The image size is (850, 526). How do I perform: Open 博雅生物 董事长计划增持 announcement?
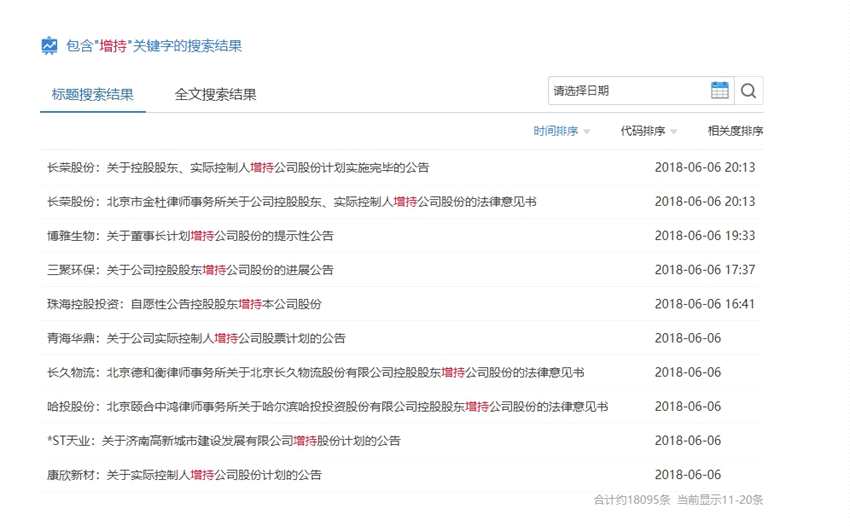[190, 236]
